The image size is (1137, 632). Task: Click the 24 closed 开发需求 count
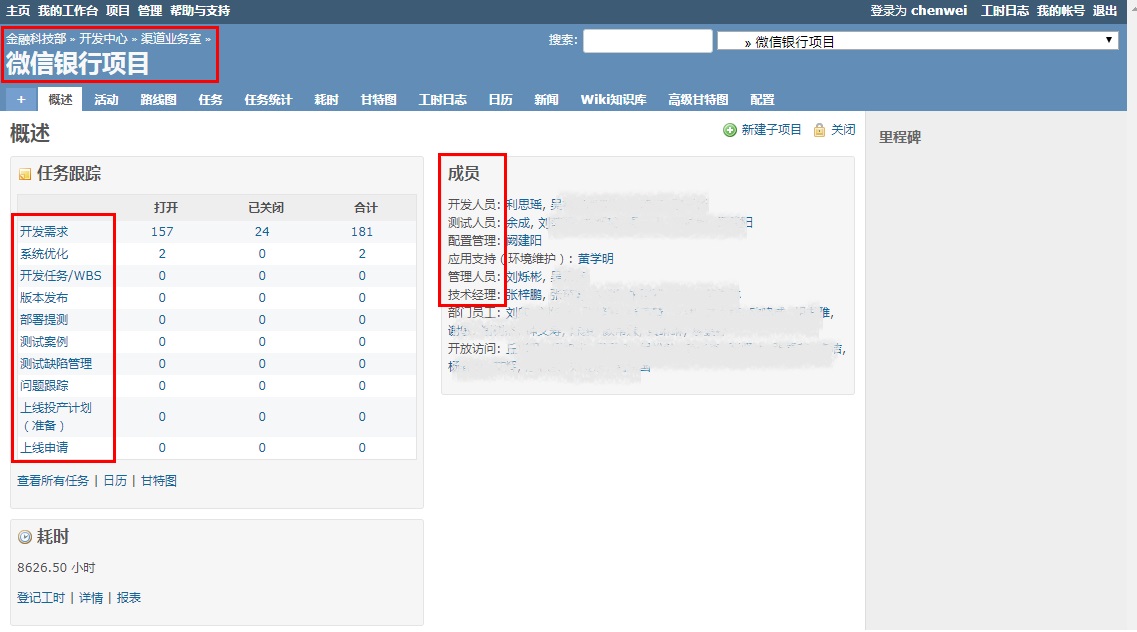(x=262, y=231)
